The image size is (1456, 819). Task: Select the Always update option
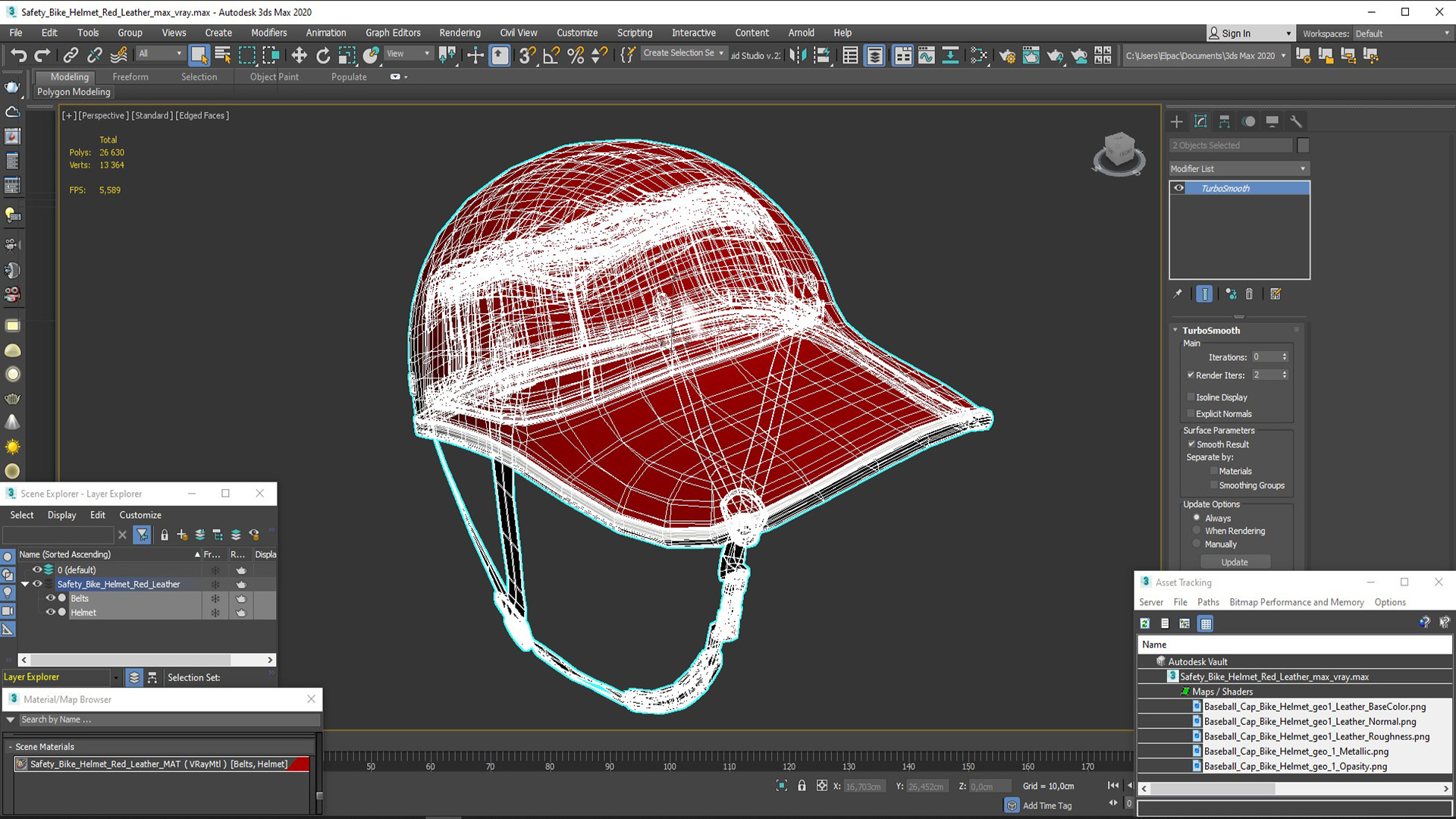tap(1197, 518)
